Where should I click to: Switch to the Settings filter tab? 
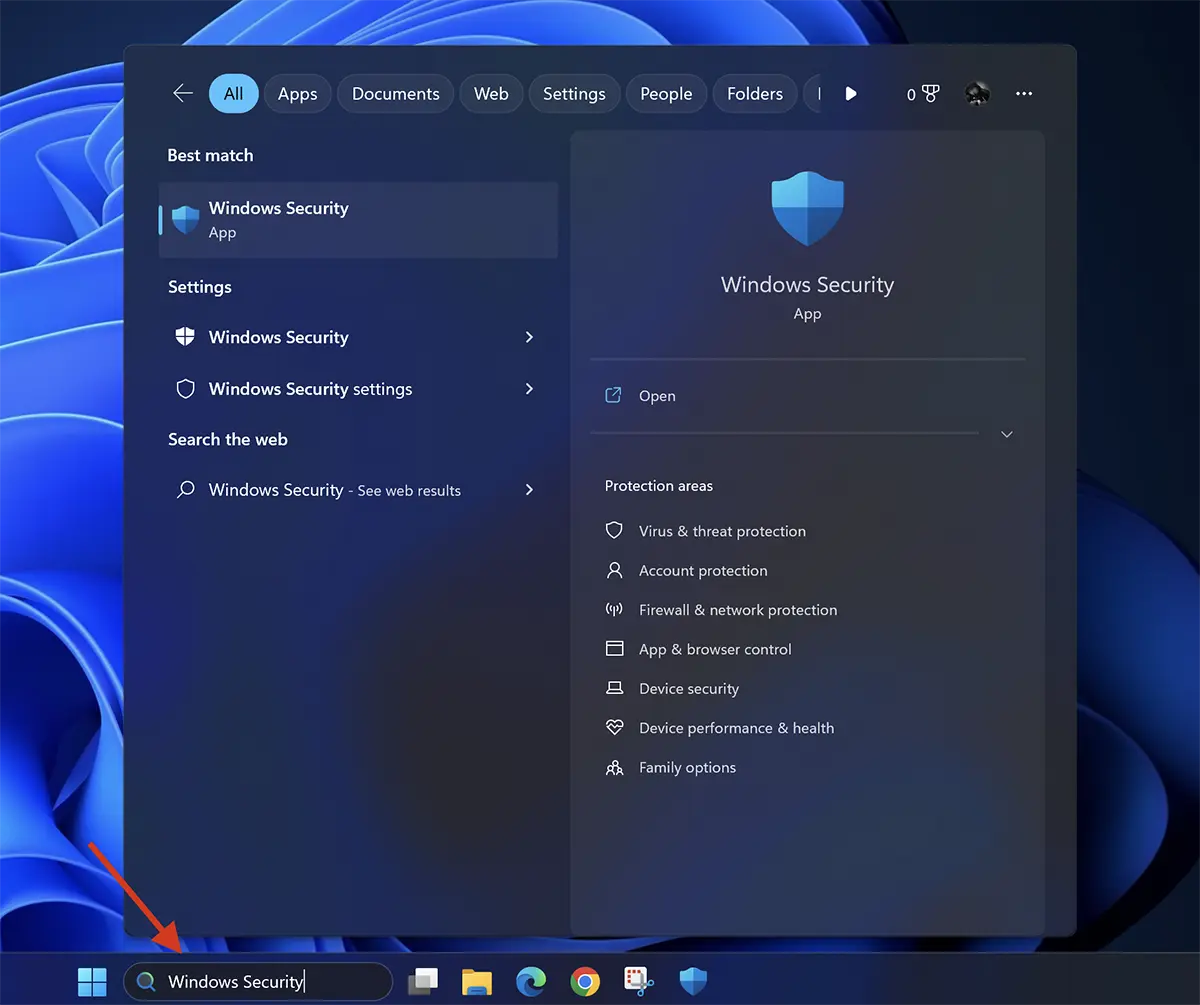pos(574,94)
